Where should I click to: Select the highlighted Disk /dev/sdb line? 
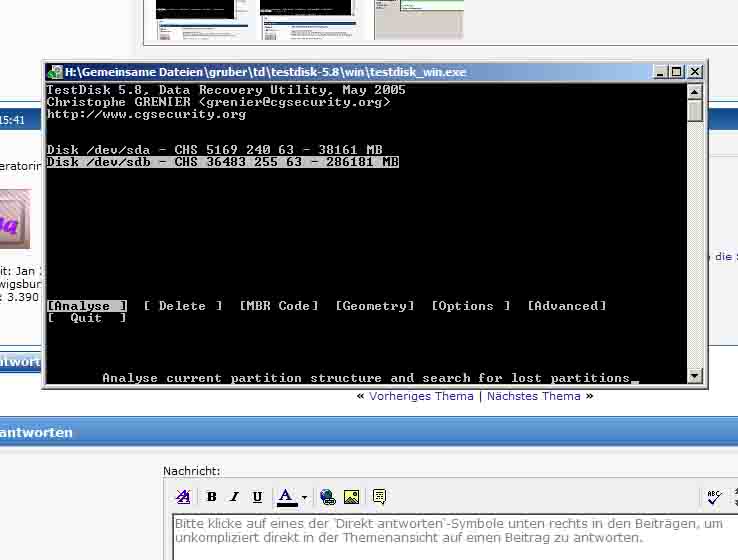[x=223, y=162]
